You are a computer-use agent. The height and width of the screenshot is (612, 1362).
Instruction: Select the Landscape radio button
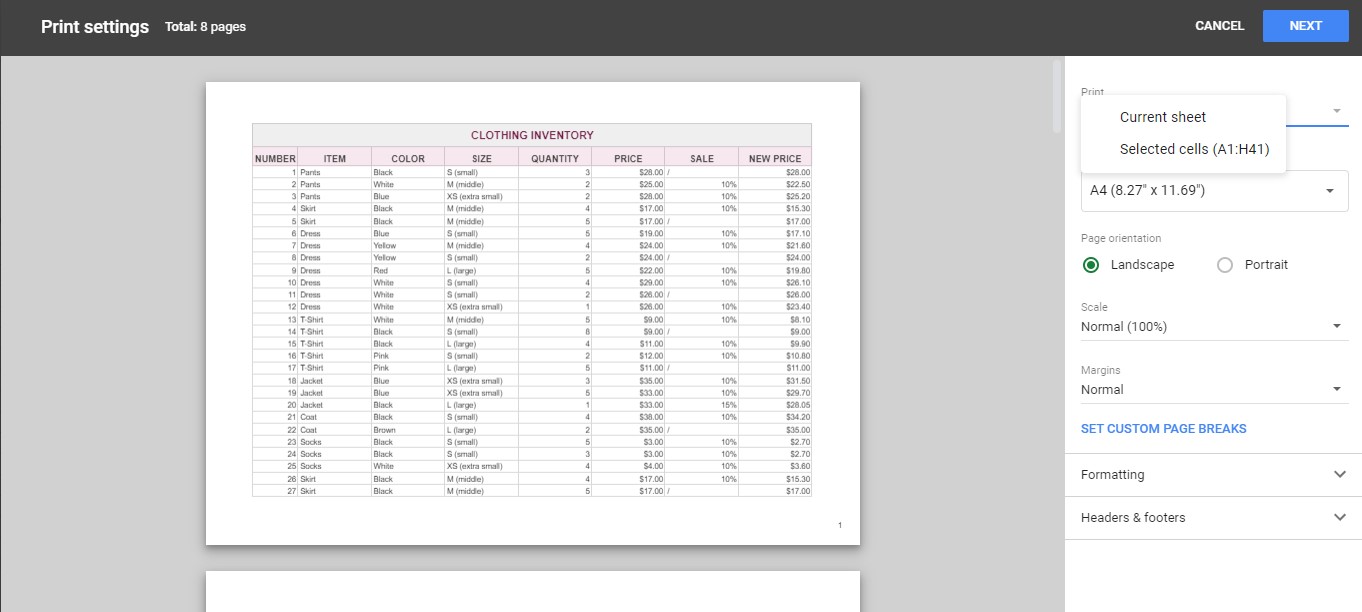click(x=1090, y=264)
